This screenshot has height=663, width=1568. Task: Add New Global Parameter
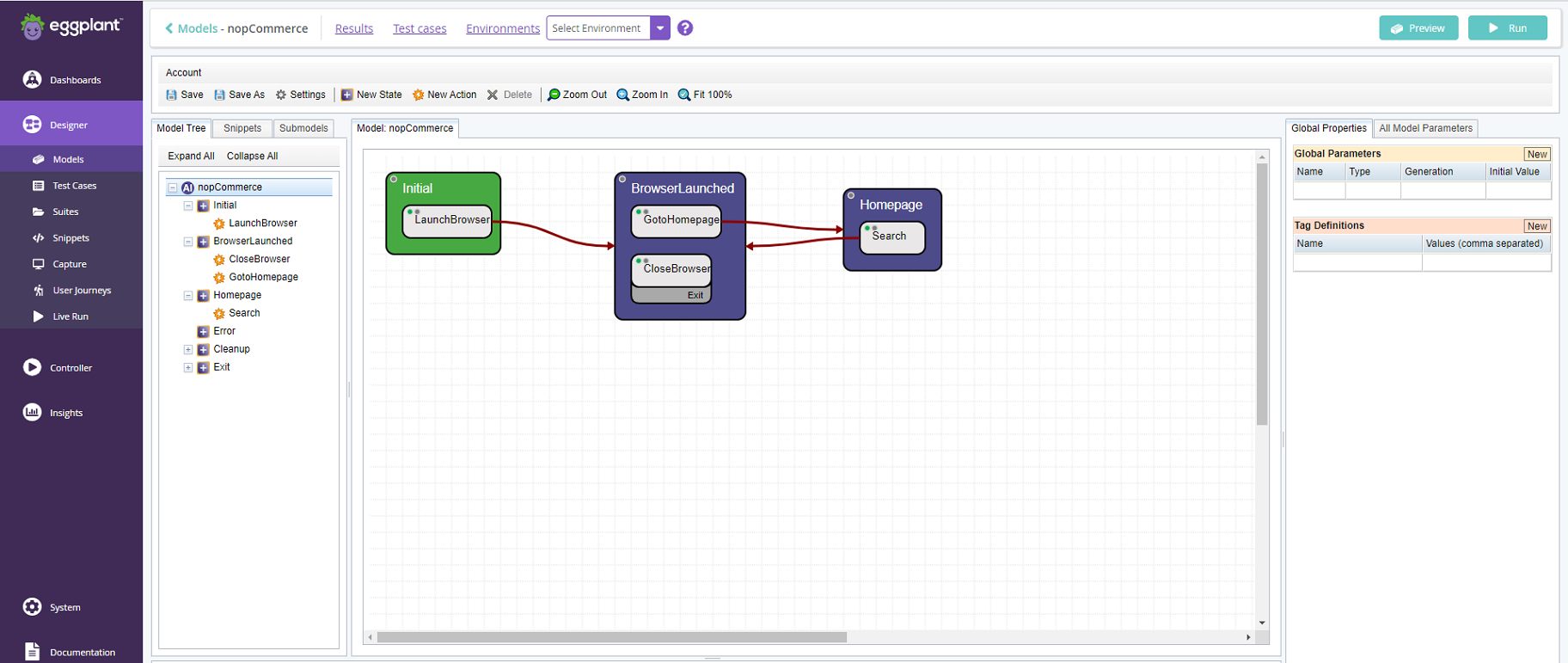pos(1537,154)
